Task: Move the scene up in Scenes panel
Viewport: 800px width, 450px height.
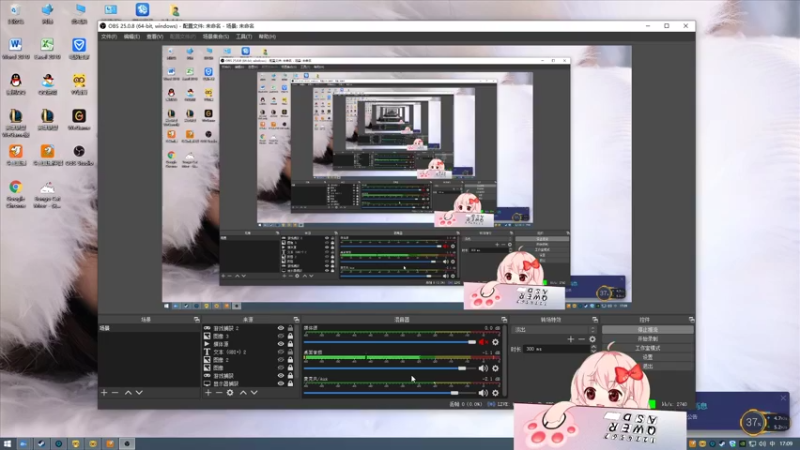Action: click(x=128, y=393)
